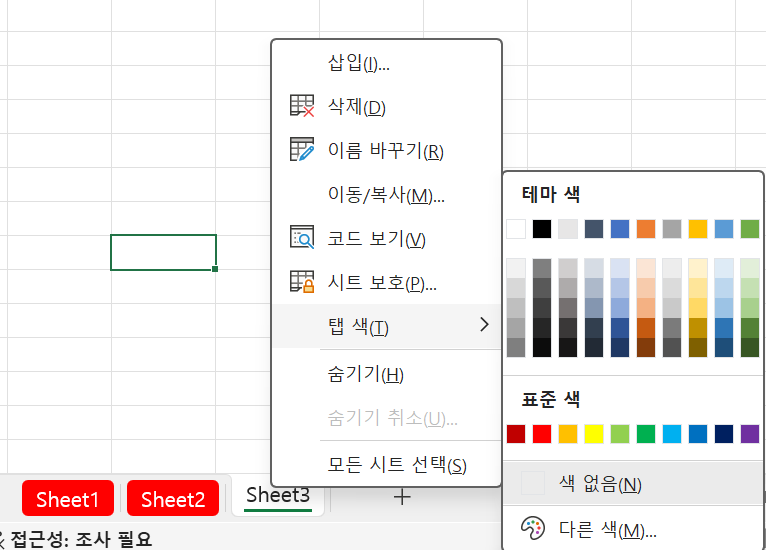Screen dimensions: 766x550
Task: Pick the purple standard color swatch
Action: point(750,434)
